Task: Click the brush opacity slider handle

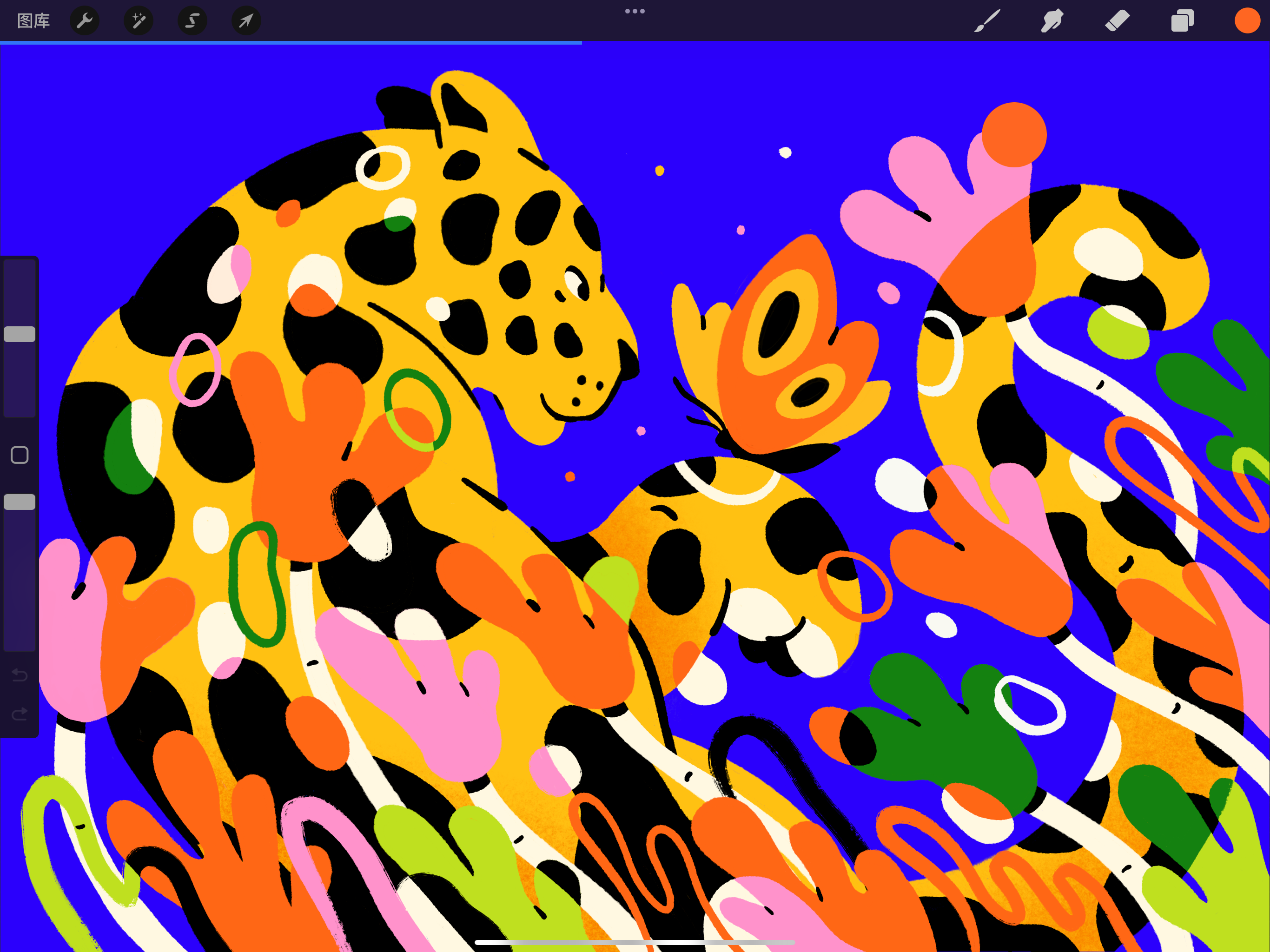Action: [x=20, y=502]
